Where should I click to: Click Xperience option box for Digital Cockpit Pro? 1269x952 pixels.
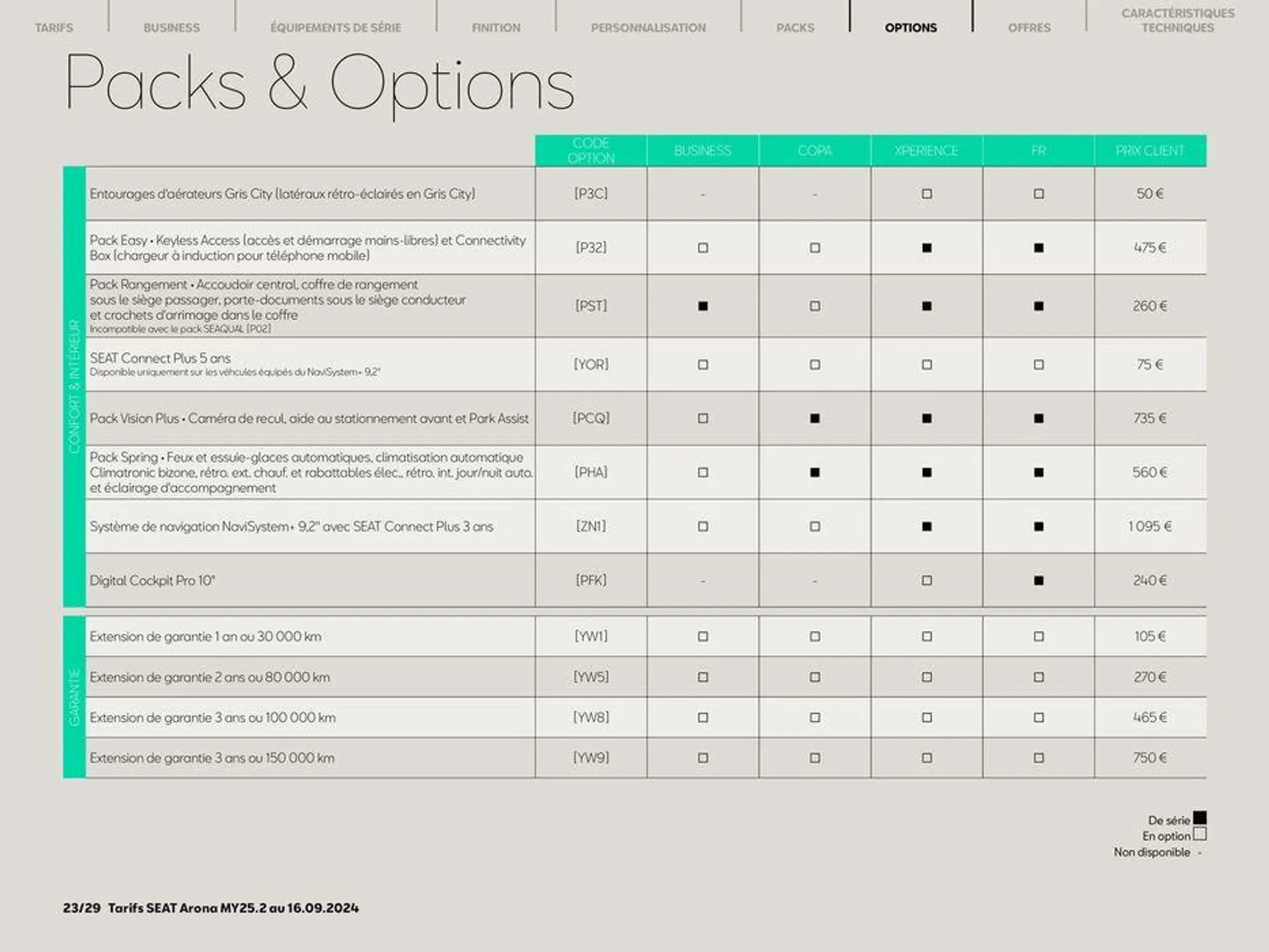click(927, 581)
